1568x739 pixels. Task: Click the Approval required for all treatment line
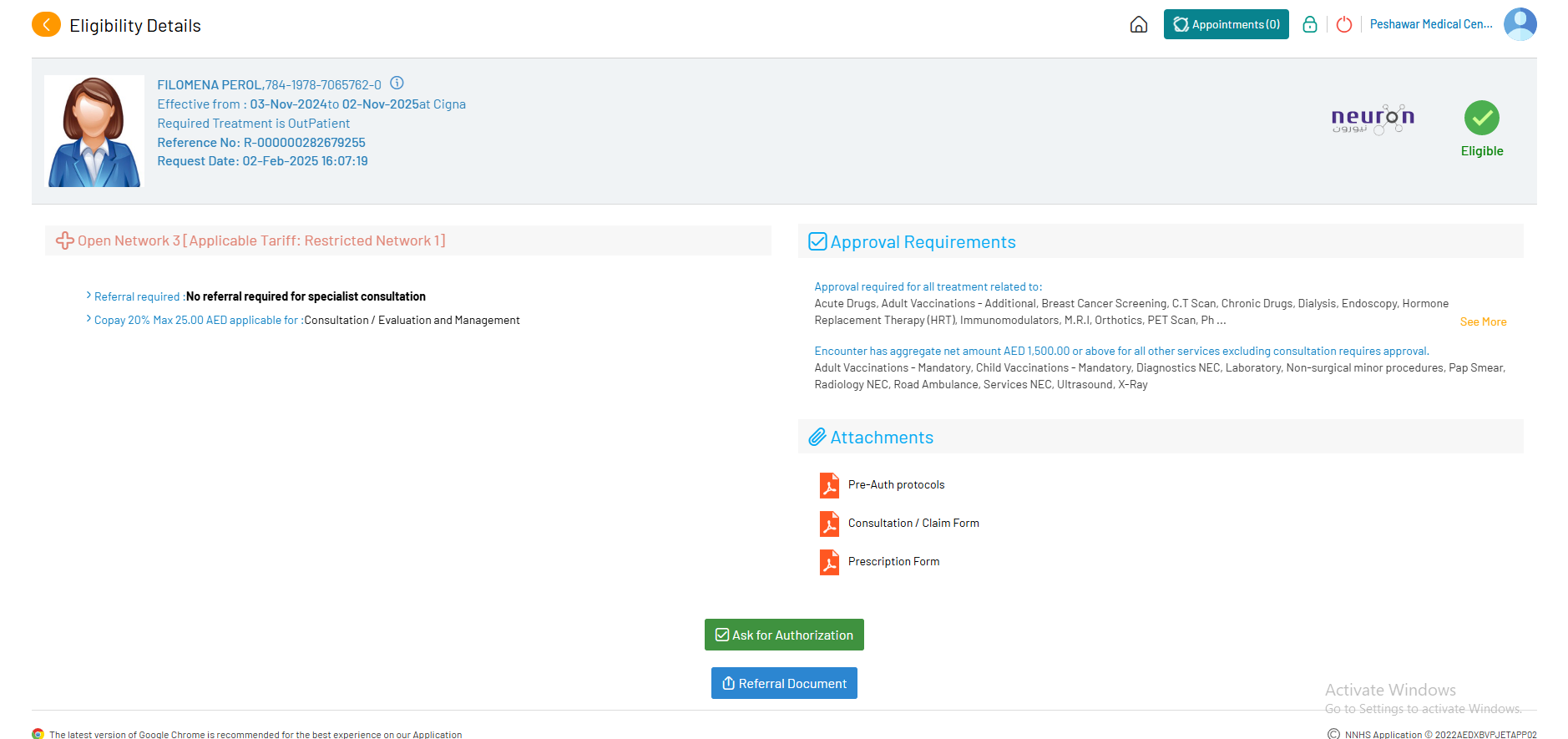click(x=928, y=286)
